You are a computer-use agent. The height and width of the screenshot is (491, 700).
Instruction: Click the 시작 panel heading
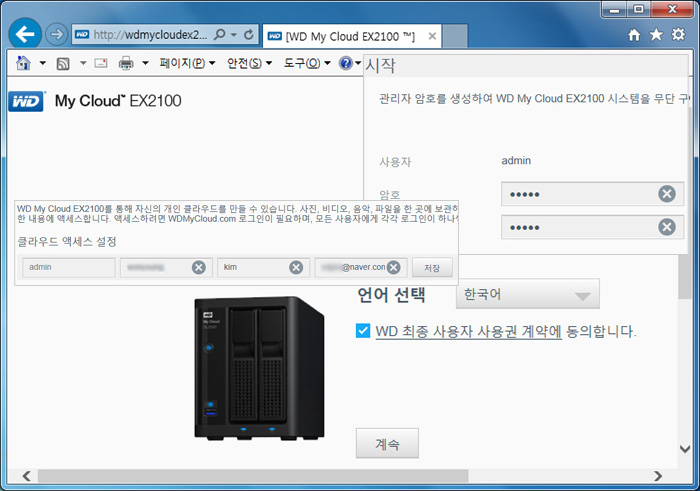pyautogui.click(x=380, y=65)
